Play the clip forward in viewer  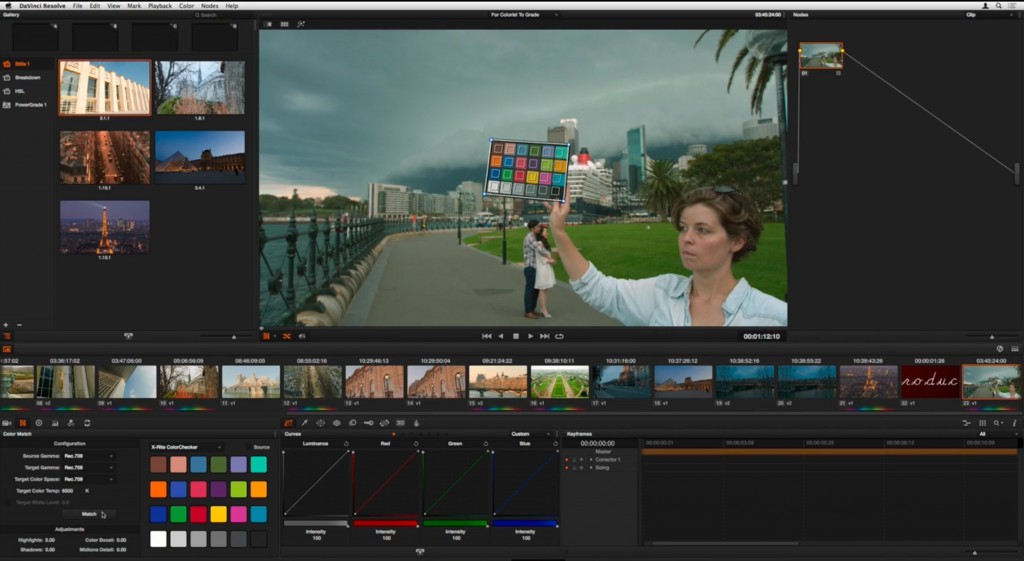coord(530,336)
